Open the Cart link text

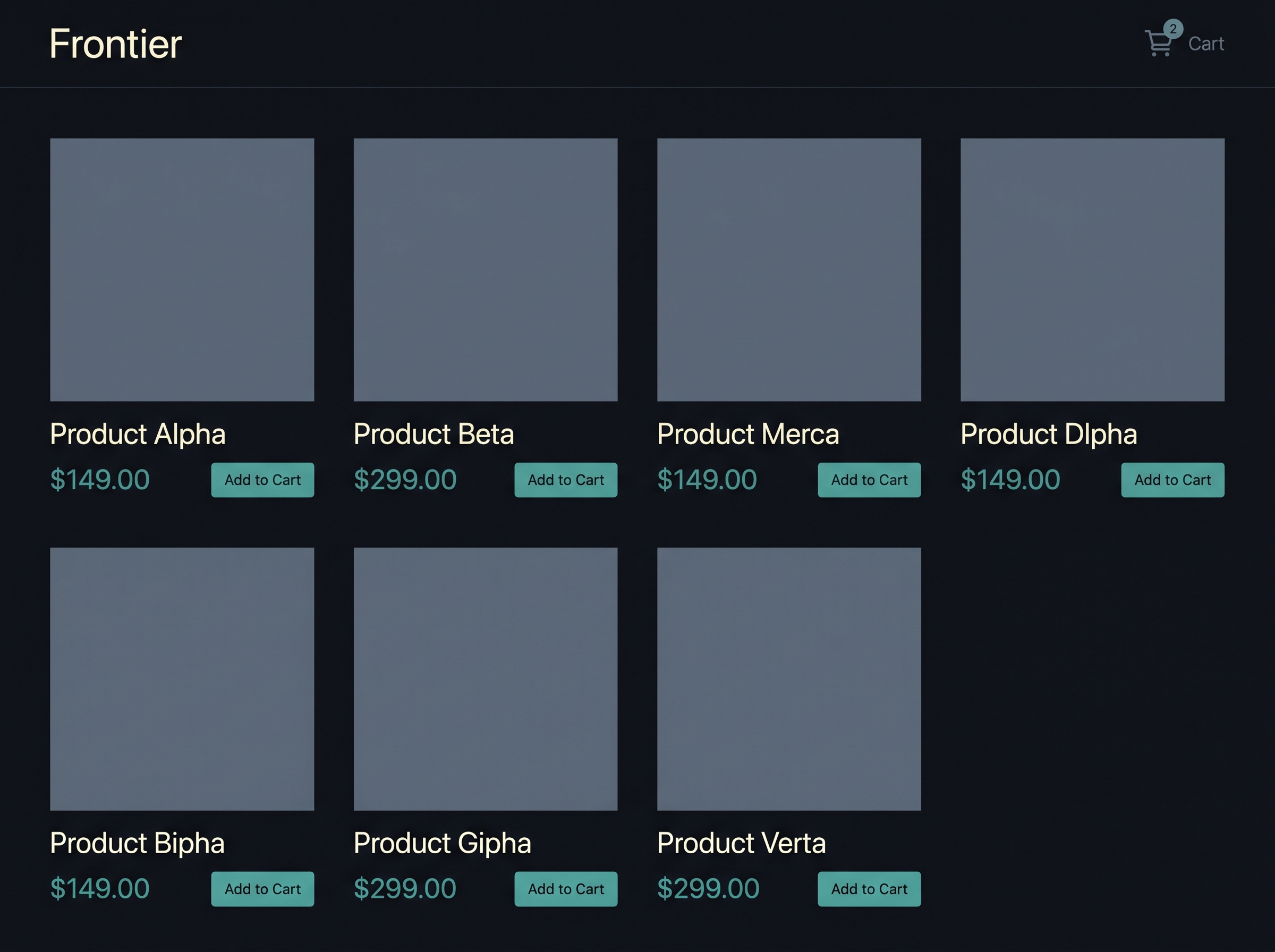point(1206,44)
